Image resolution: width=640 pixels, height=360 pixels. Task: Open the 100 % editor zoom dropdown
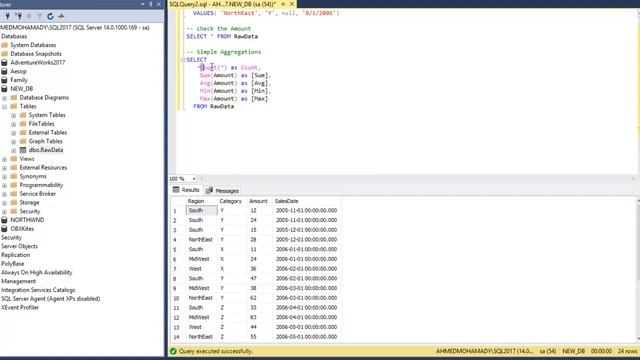pos(194,179)
